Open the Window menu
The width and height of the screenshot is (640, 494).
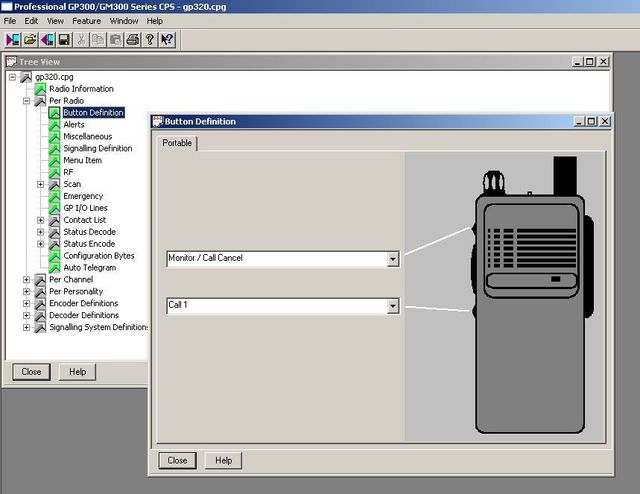click(x=124, y=21)
